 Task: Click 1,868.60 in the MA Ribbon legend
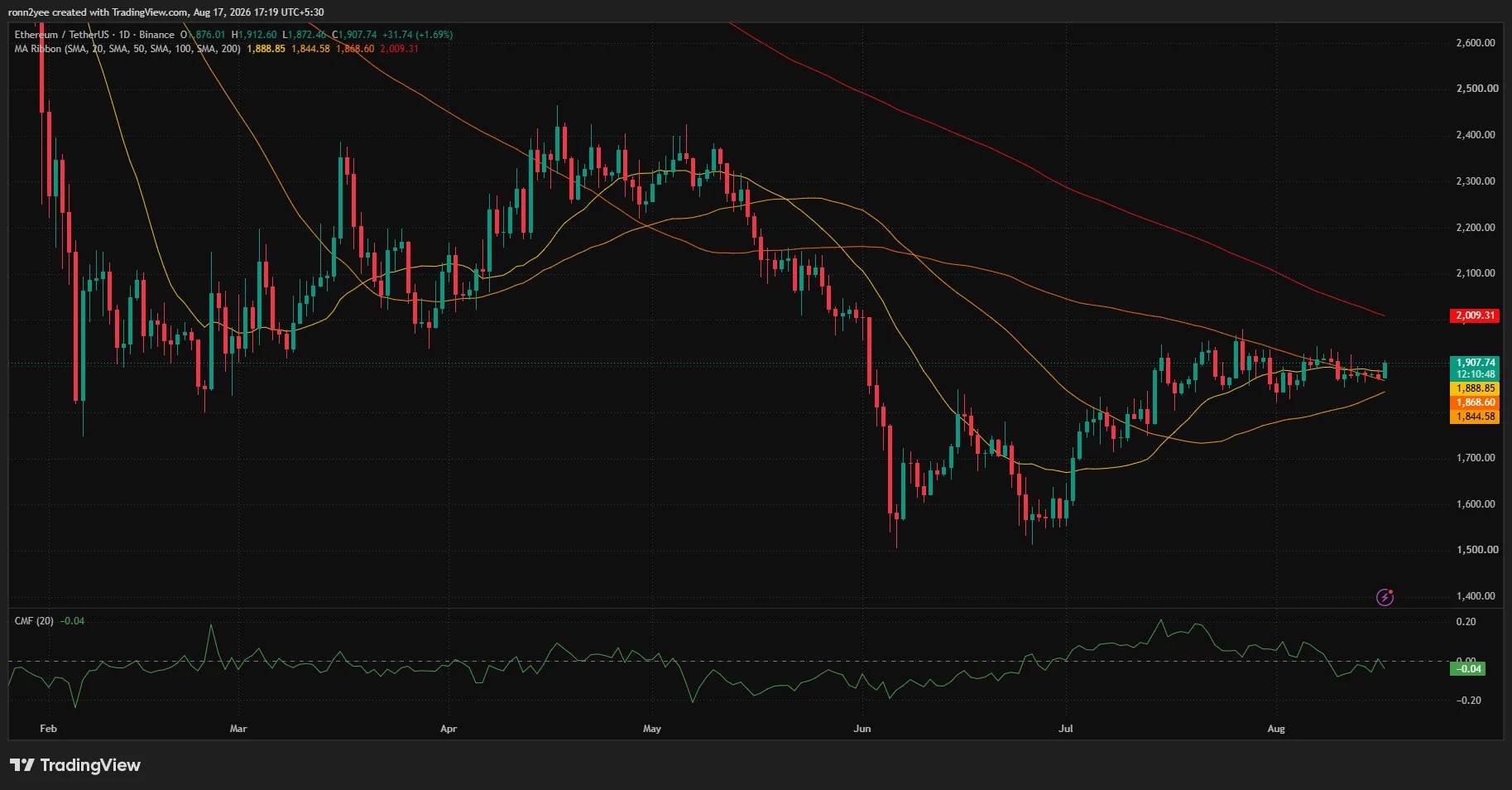pyautogui.click(x=355, y=49)
